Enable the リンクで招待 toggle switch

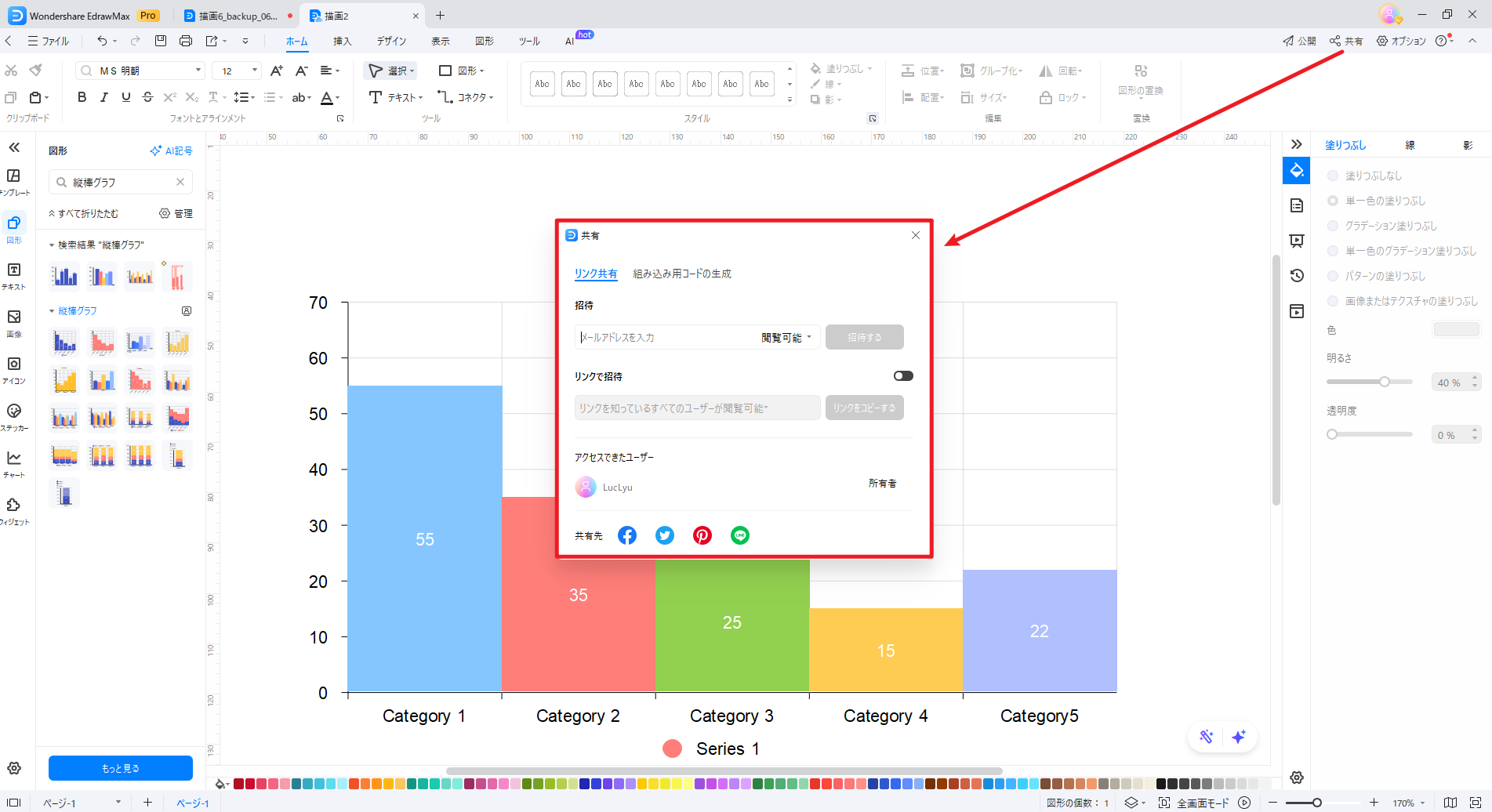(903, 376)
